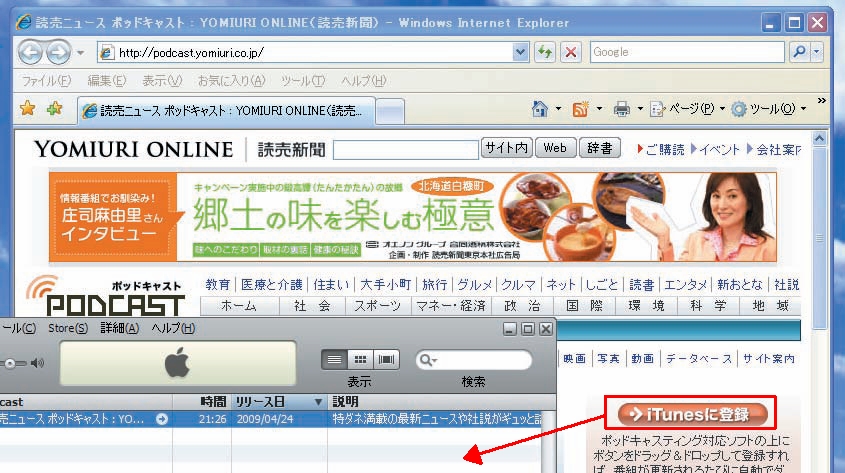
Task: Open the 表示(V) menu
Action: pyautogui.click(x=162, y=81)
